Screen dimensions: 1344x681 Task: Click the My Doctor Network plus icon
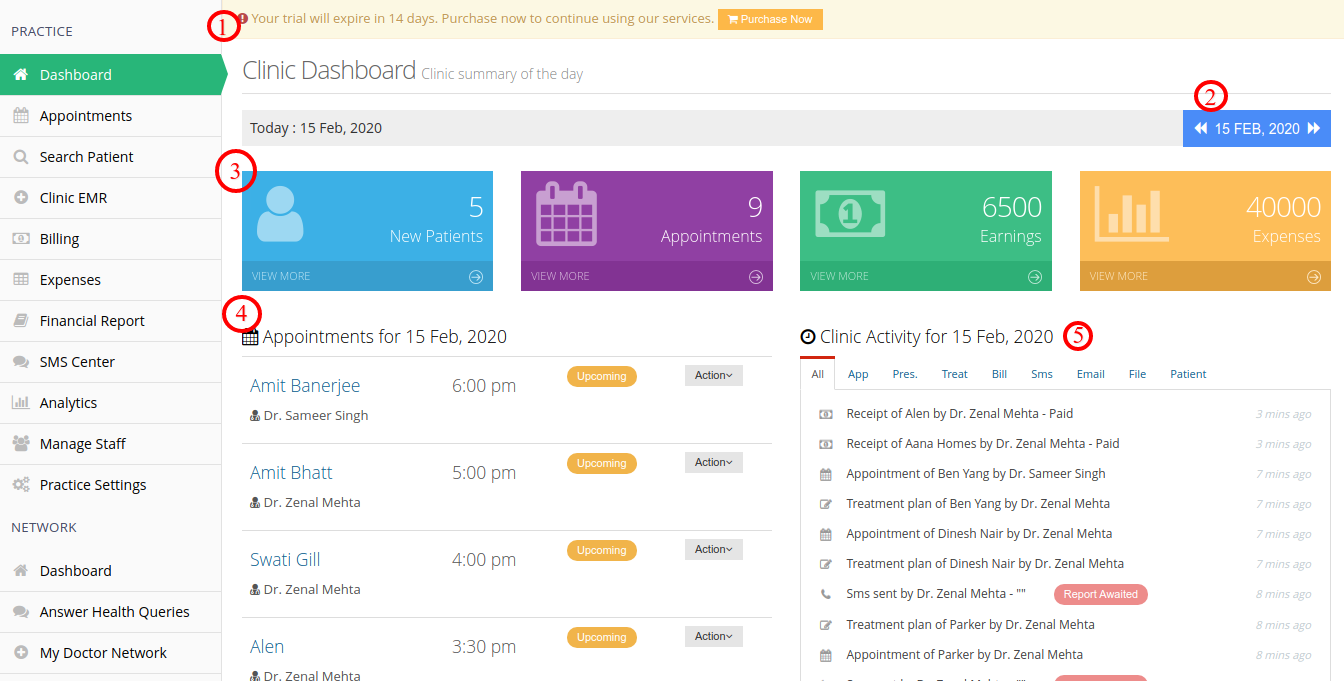(20, 653)
